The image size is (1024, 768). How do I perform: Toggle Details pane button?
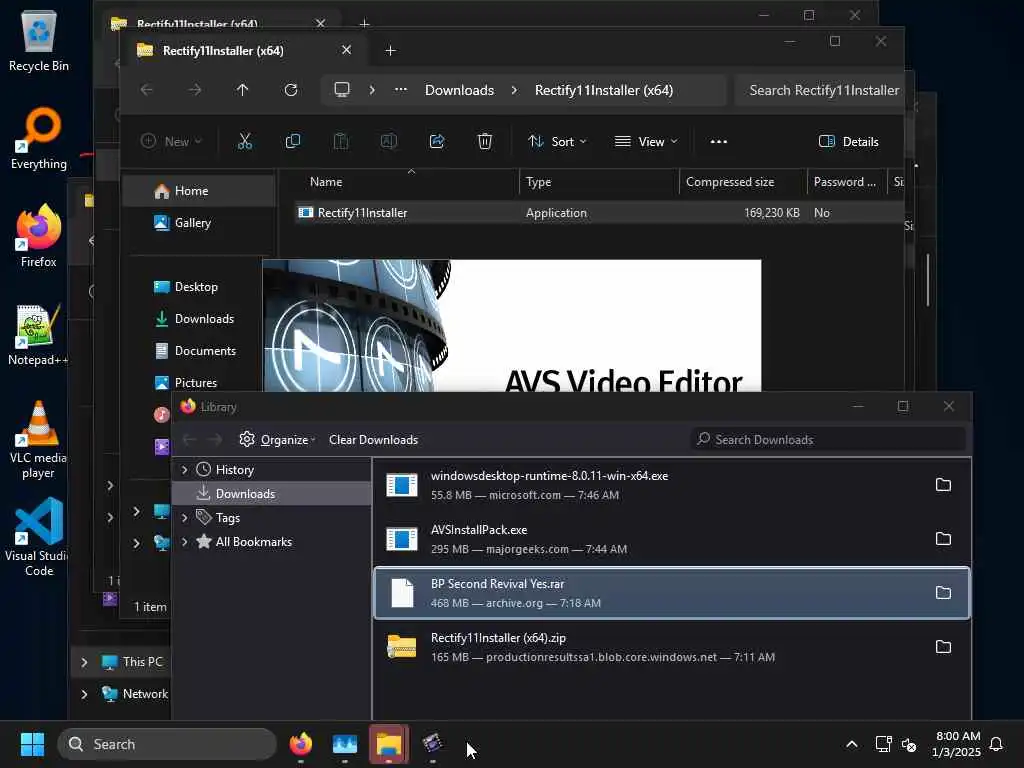(x=849, y=141)
